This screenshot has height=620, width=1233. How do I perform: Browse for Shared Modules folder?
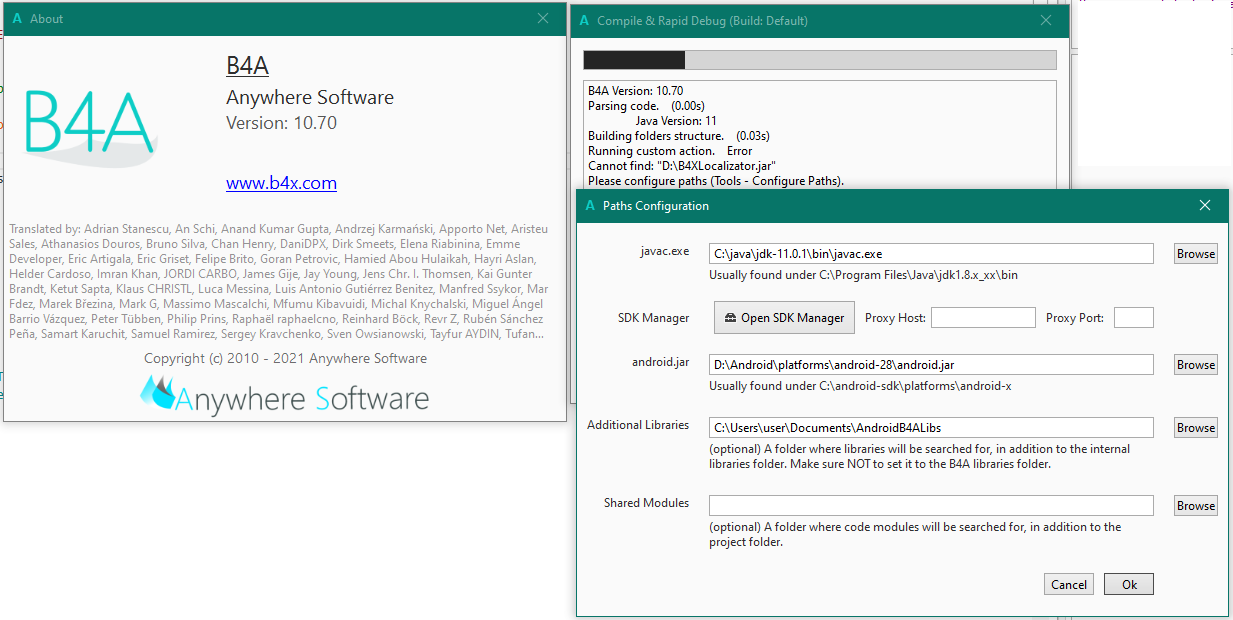click(1195, 506)
